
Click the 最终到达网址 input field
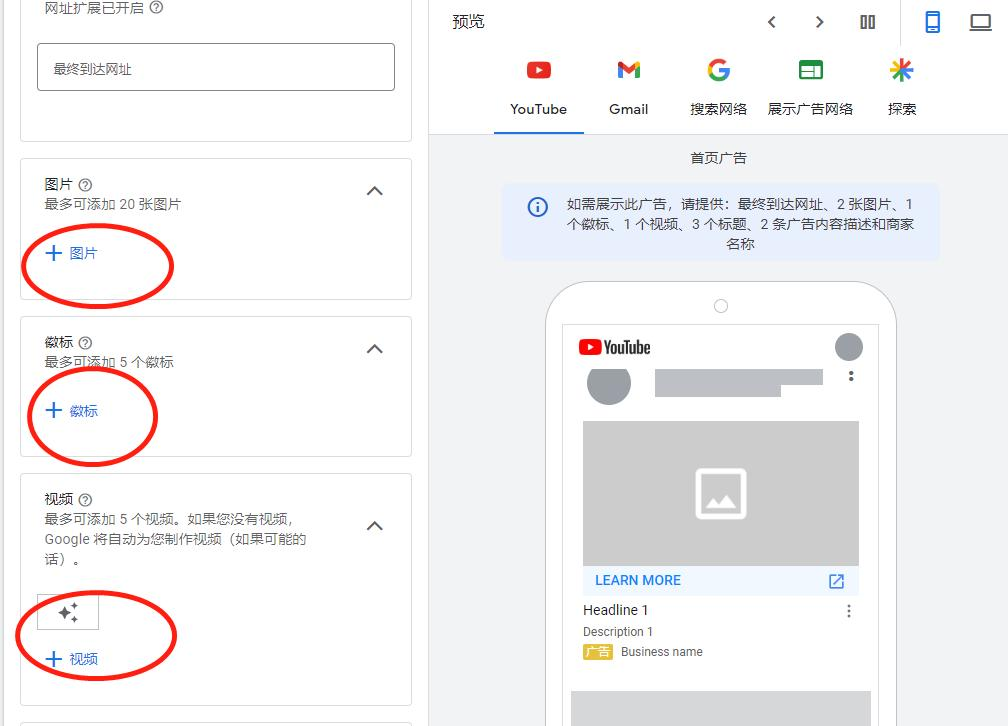[x=215, y=66]
